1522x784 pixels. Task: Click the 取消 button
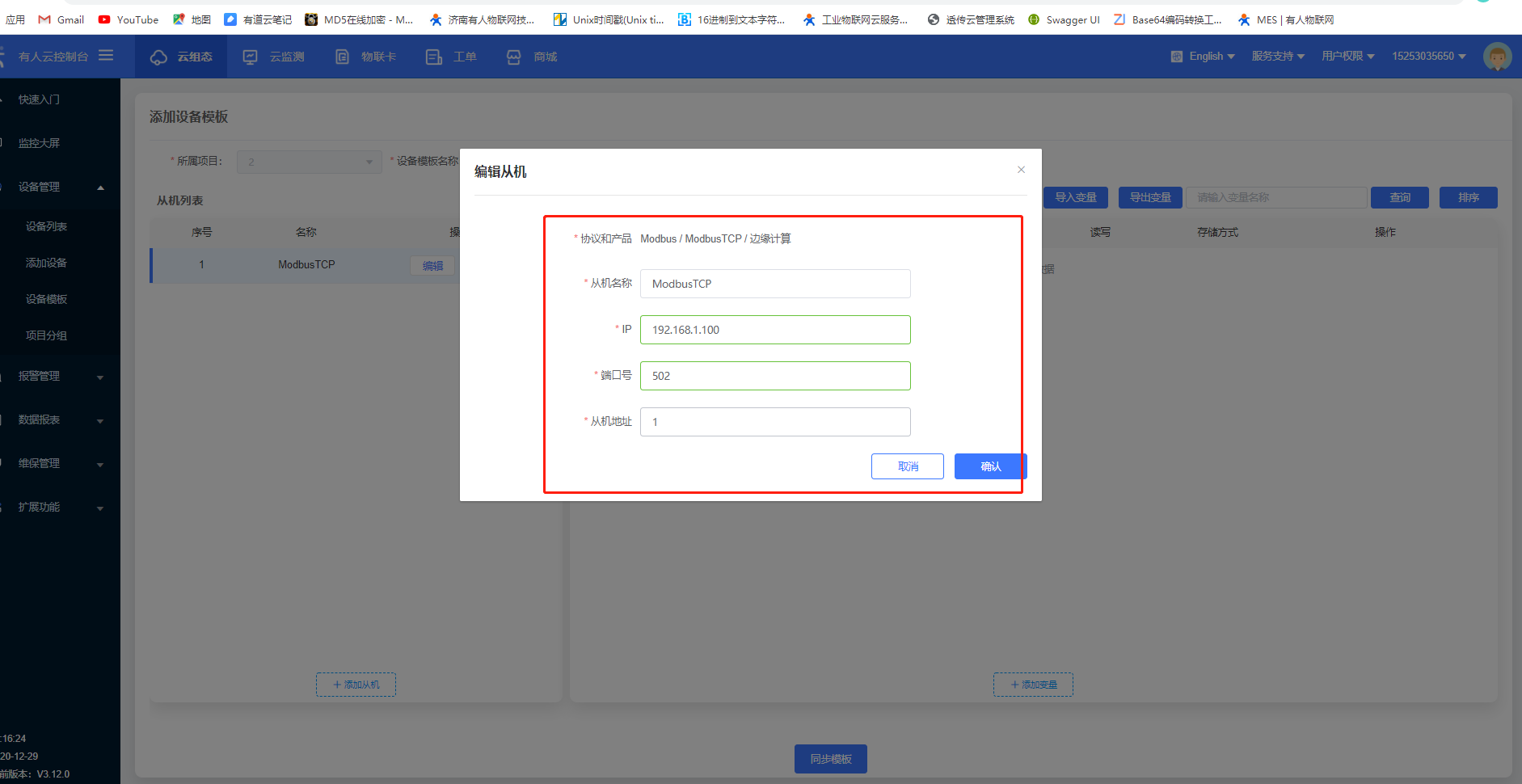907,466
